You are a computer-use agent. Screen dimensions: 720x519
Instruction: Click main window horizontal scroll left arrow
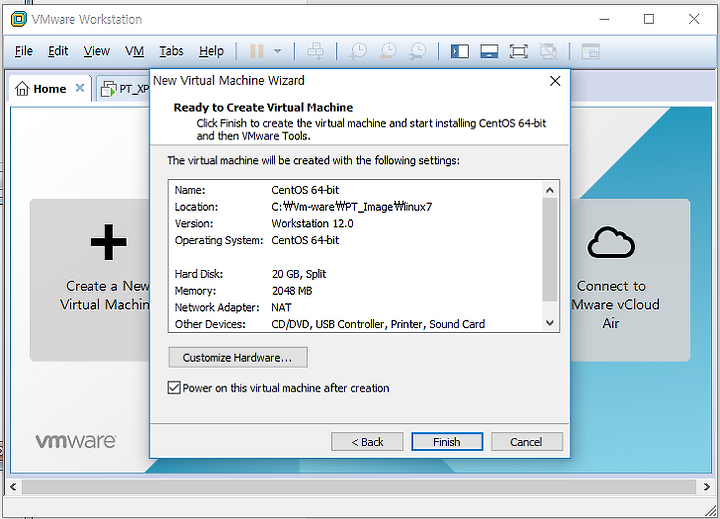pos(13,487)
